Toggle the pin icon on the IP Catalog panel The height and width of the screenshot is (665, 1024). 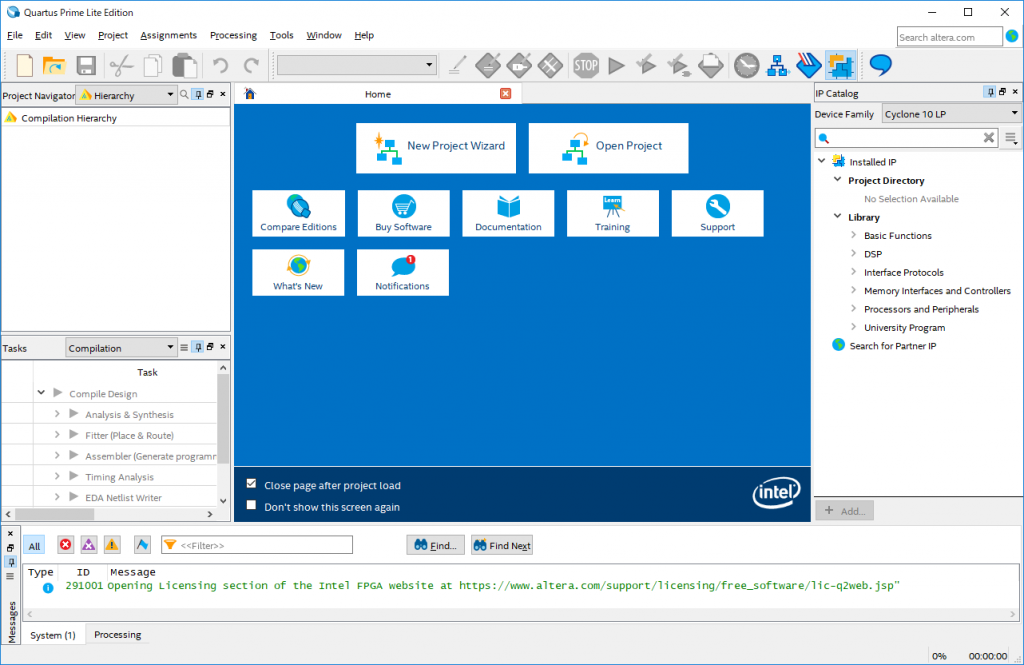click(x=989, y=92)
